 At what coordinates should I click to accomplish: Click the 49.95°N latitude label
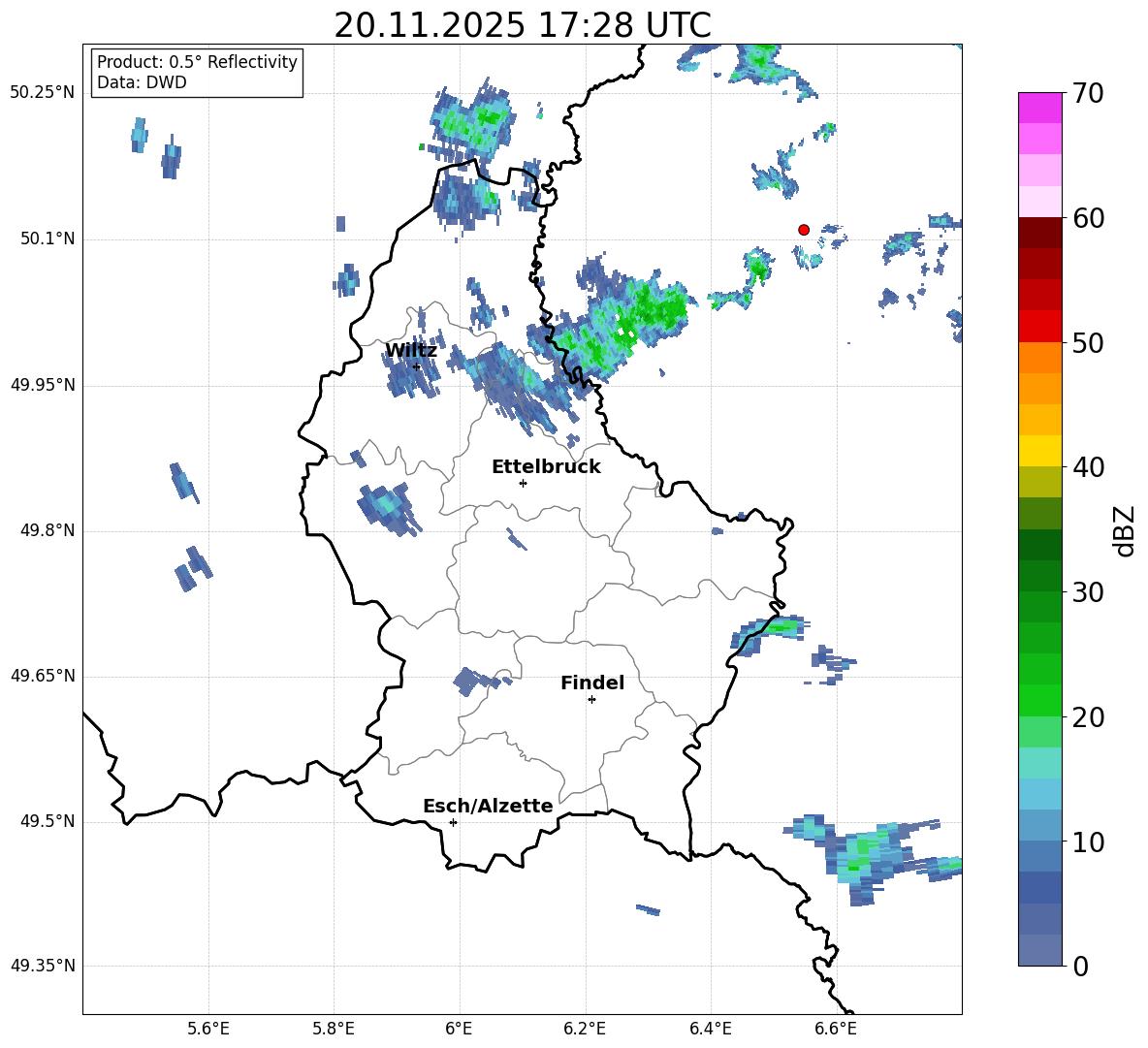click(42, 385)
